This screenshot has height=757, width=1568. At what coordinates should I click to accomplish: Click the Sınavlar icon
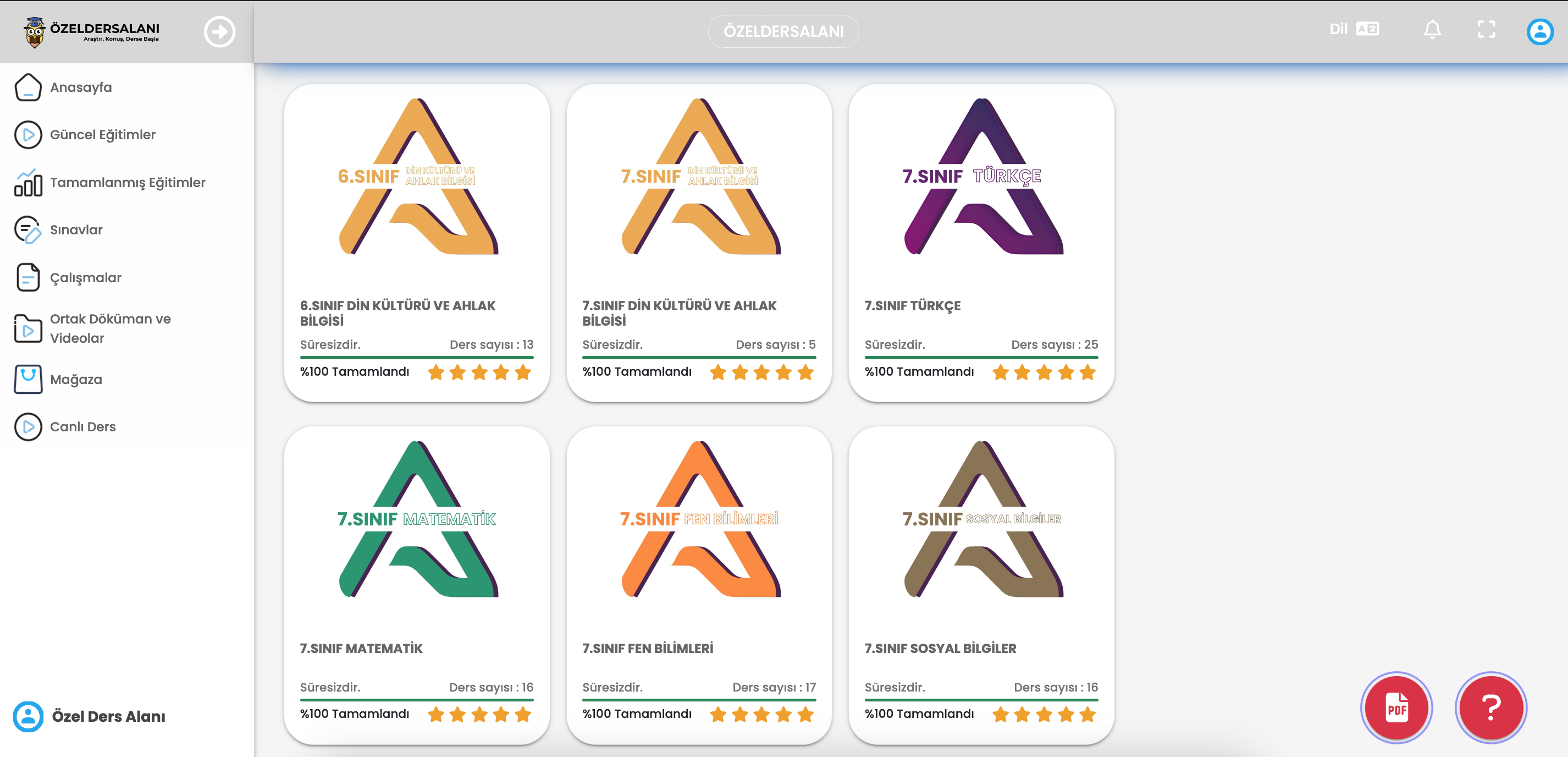pyautogui.click(x=28, y=230)
